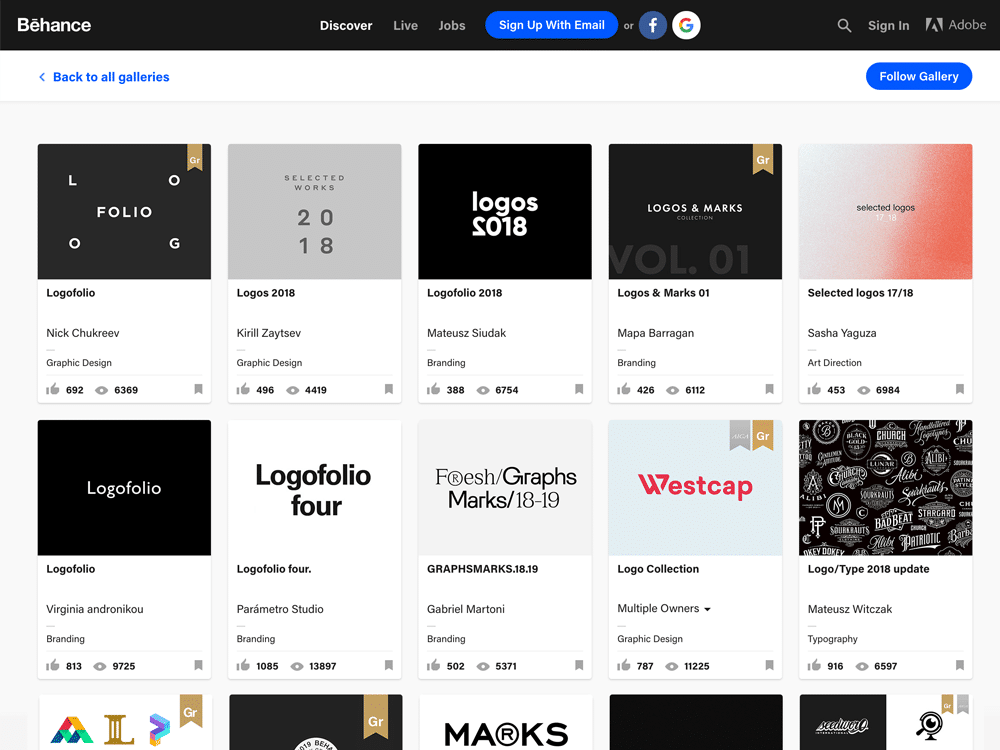Click the views eye icon on Logo/Type 2018 update
This screenshot has width=1000, height=750.
(862, 666)
